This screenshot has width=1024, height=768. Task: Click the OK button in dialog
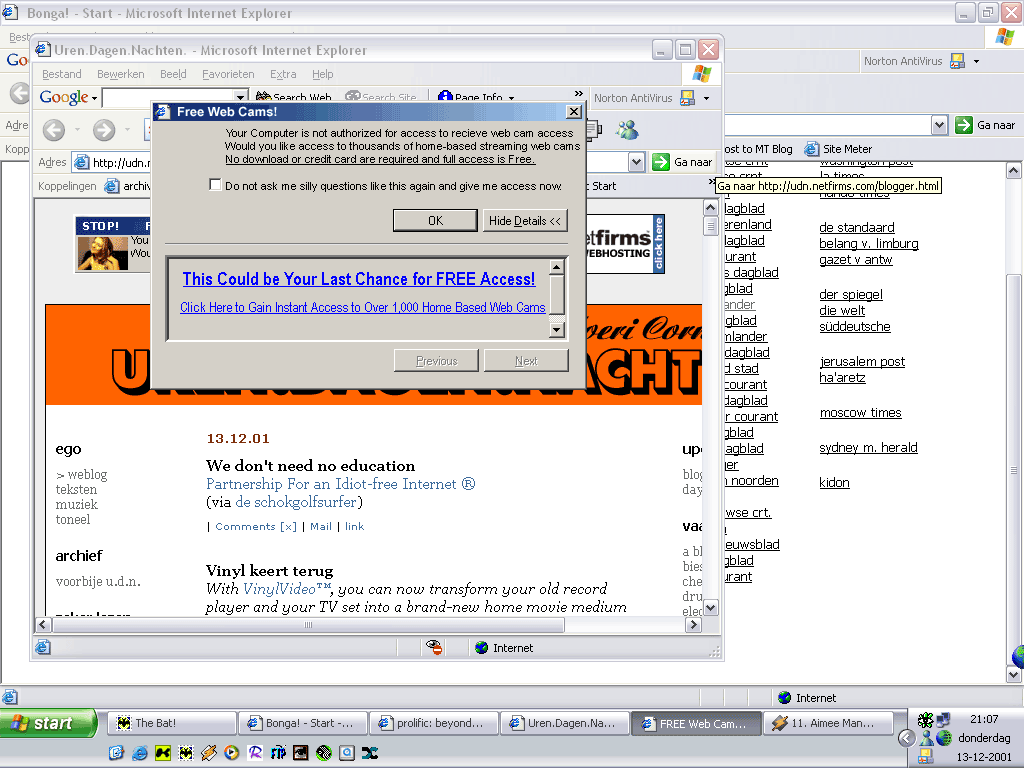click(x=435, y=220)
